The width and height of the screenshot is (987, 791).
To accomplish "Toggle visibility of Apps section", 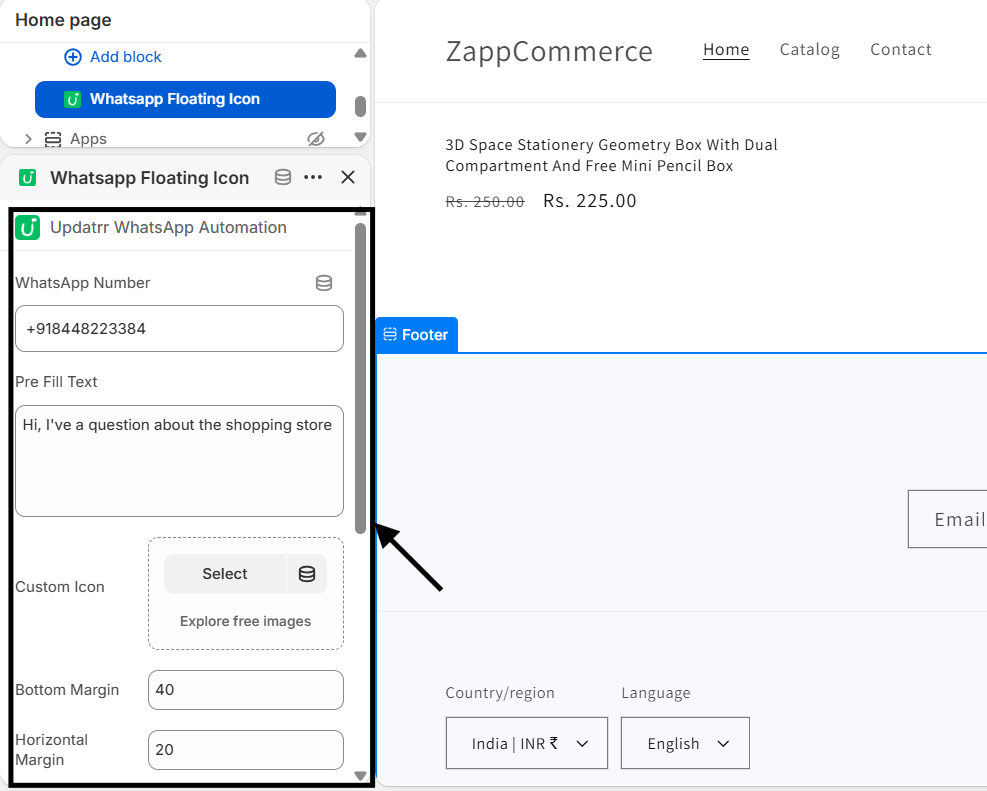I will pyautogui.click(x=316, y=138).
